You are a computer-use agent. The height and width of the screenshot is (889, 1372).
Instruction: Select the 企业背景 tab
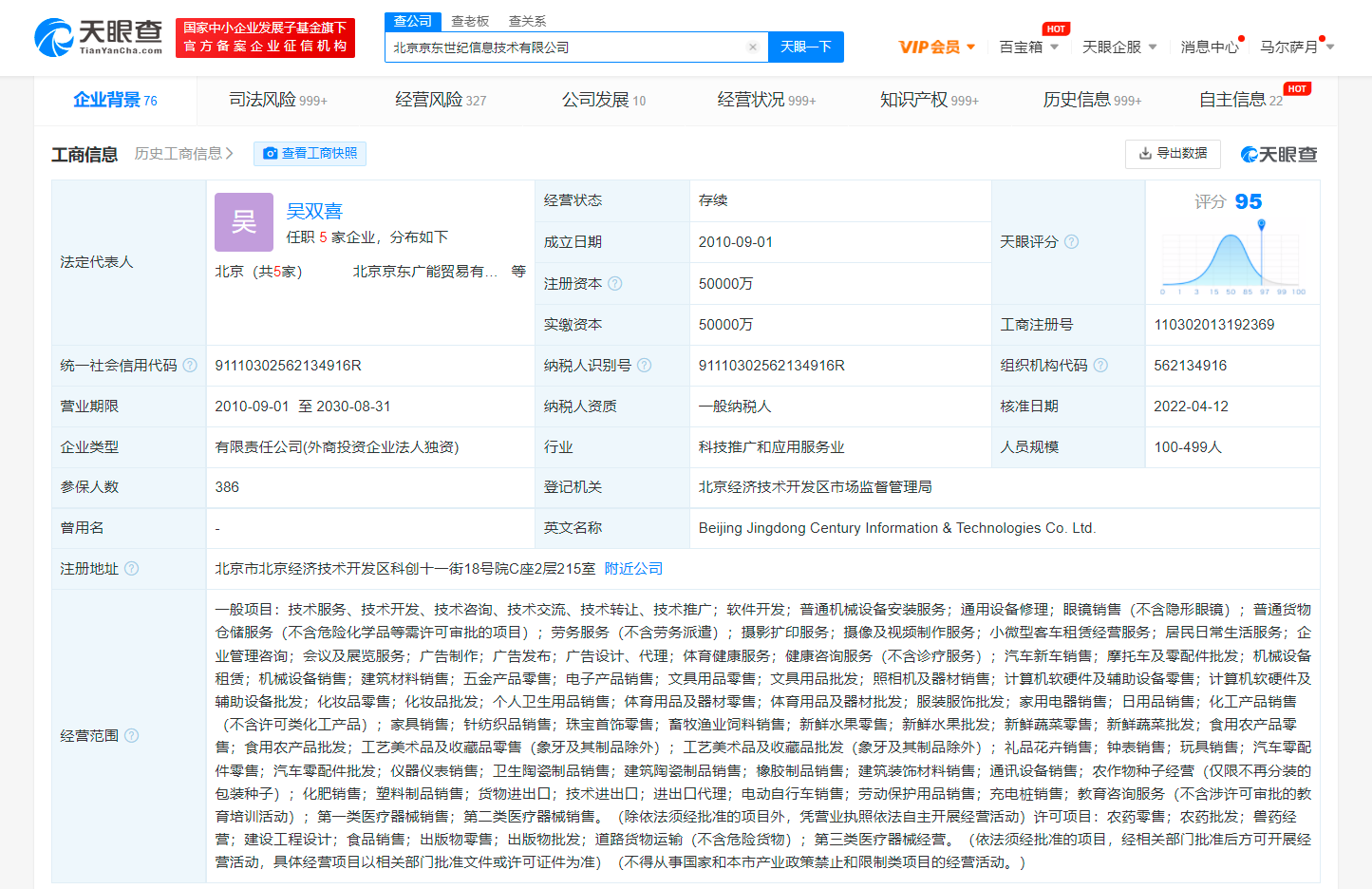115,100
